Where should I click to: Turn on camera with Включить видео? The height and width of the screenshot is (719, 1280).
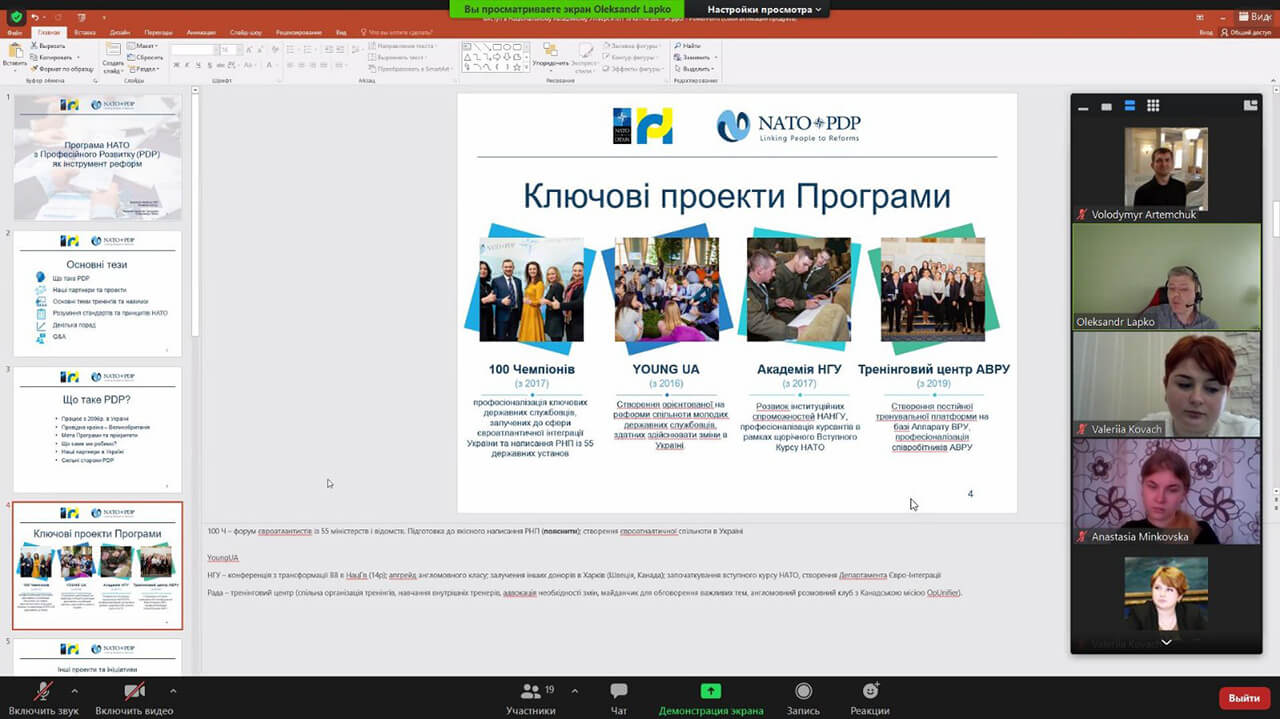[x=134, y=697]
